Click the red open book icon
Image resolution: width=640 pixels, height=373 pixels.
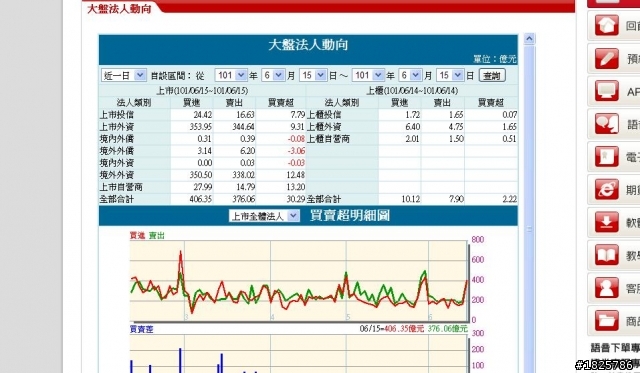point(607,255)
